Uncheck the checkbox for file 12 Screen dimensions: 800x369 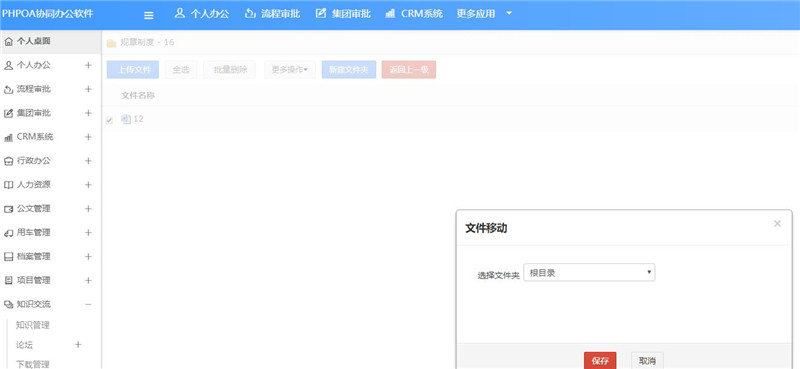(109, 120)
